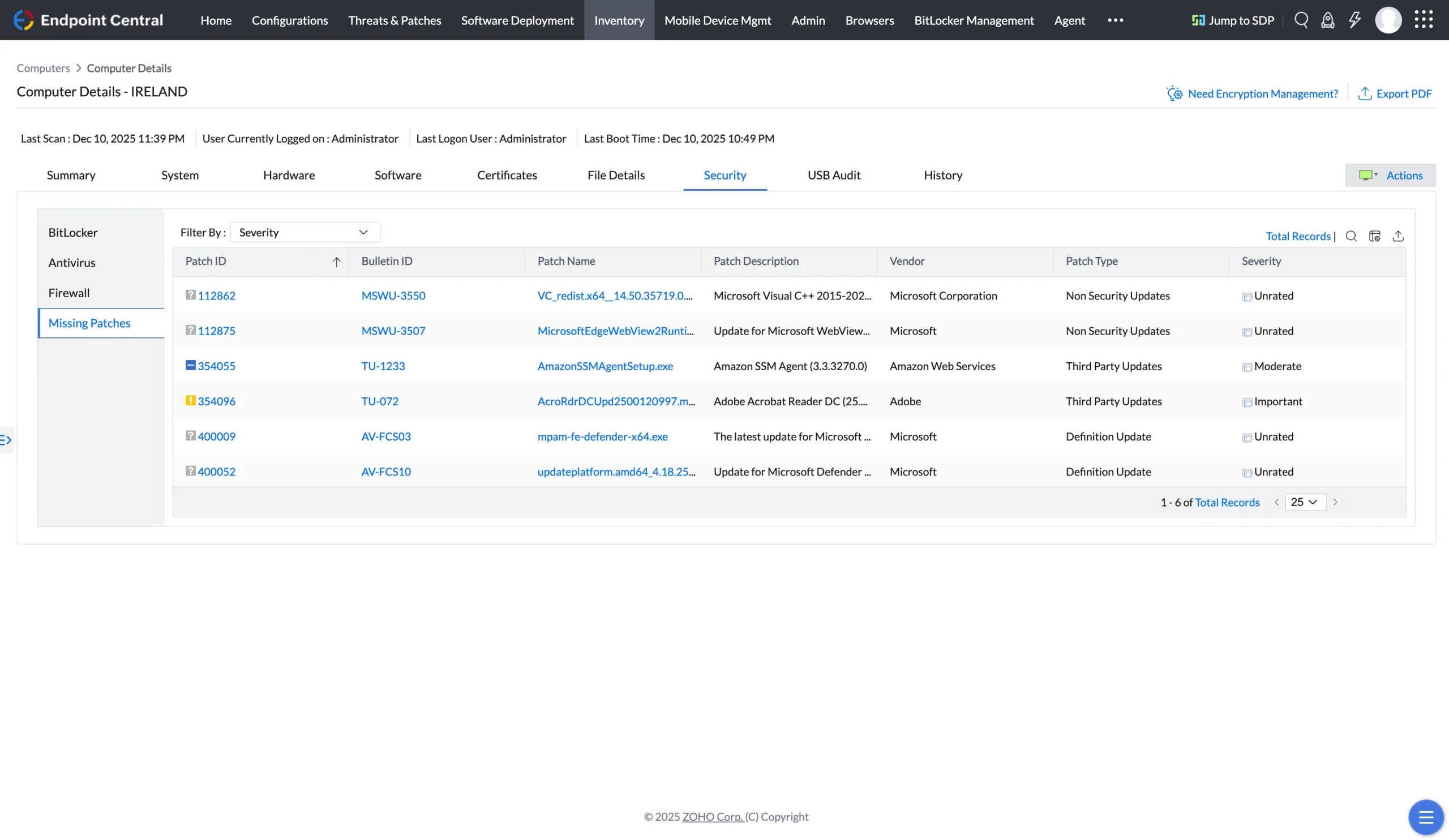
Task: Open the user profile avatar
Action: click(x=1388, y=20)
